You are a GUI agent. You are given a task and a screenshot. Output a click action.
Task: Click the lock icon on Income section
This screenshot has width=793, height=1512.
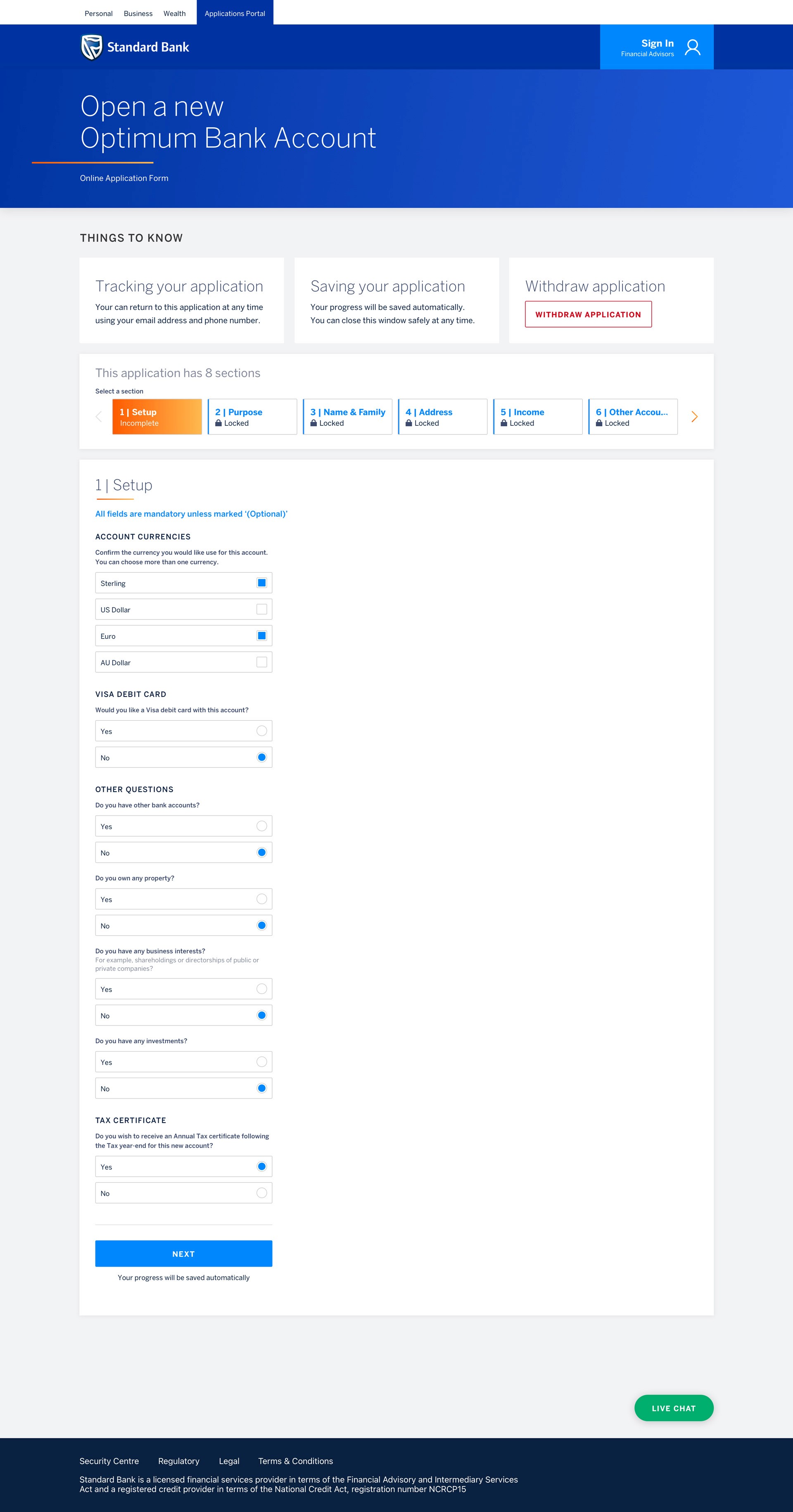[503, 423]
